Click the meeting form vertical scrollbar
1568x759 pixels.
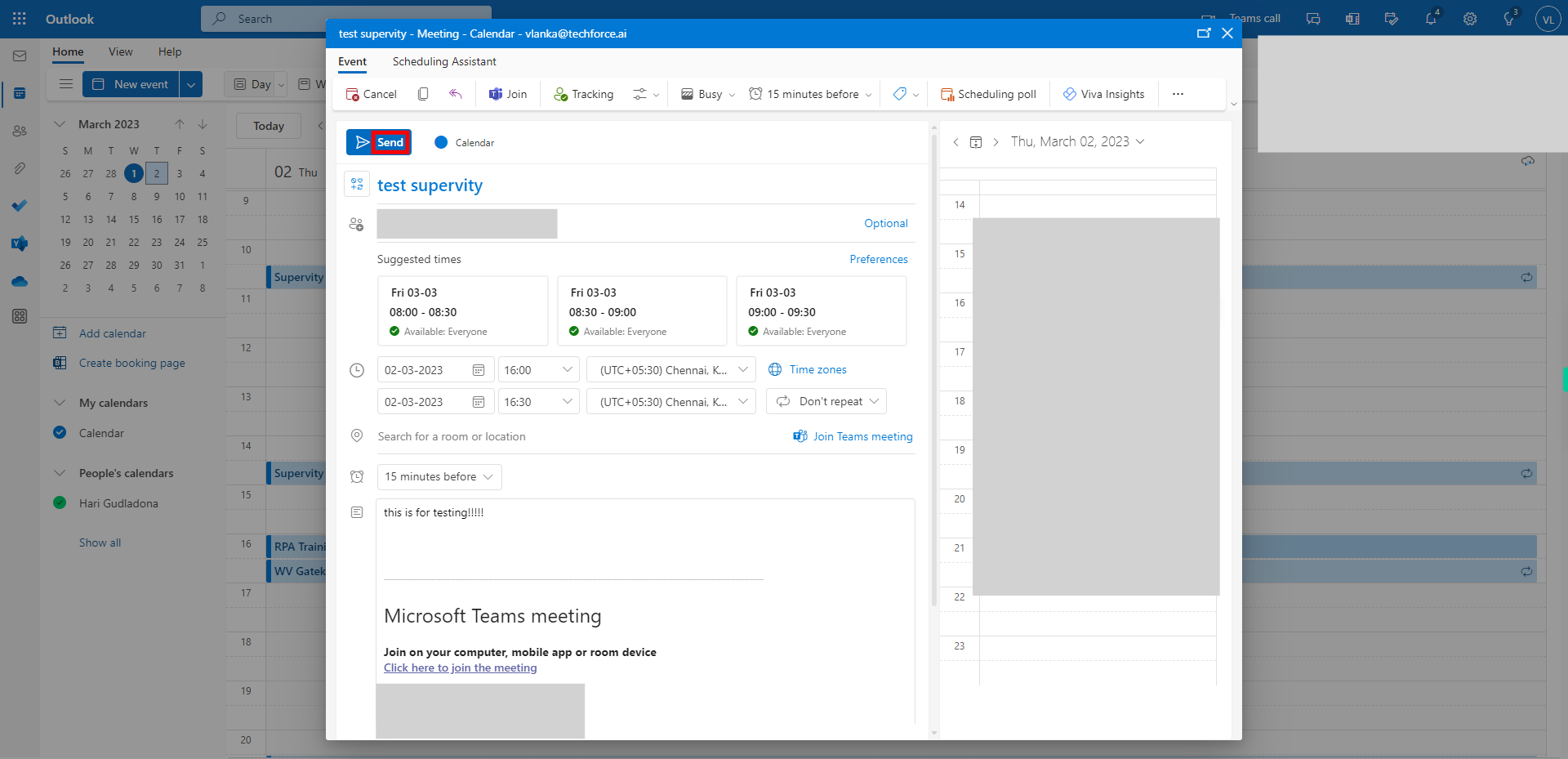(x=934, y=372)
